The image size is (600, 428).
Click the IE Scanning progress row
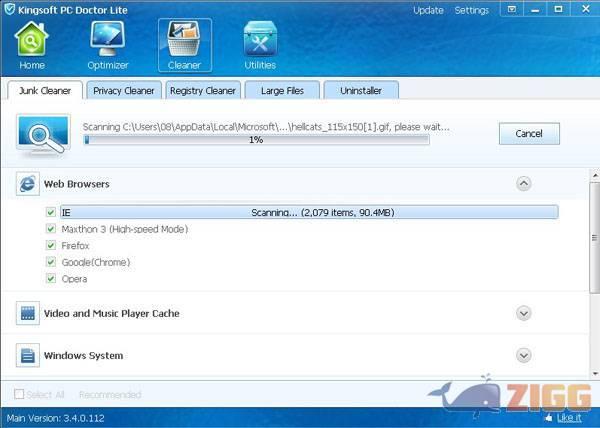coord(309,212)
